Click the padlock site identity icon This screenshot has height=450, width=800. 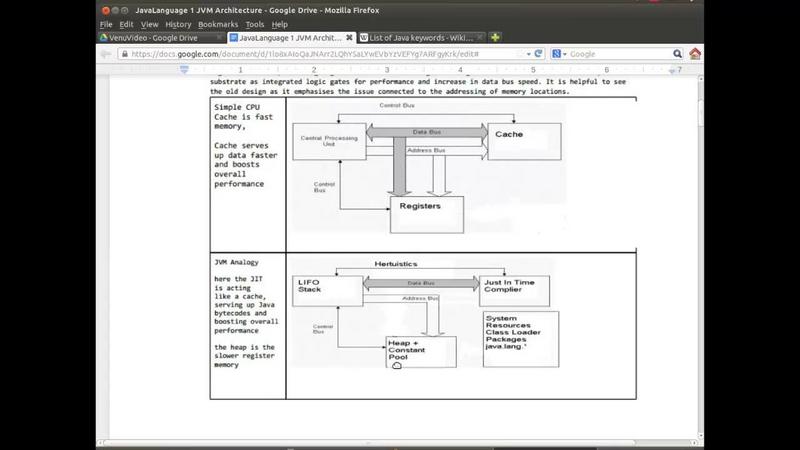(x=124, y=54)
